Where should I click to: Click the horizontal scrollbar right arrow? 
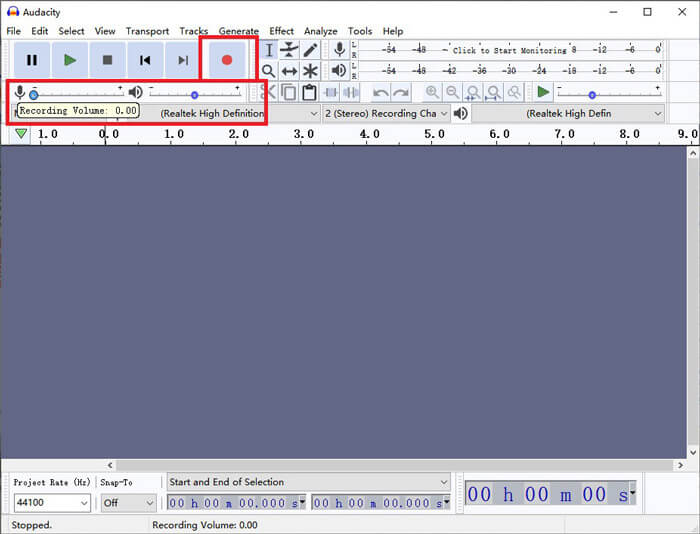coord(680,465)
